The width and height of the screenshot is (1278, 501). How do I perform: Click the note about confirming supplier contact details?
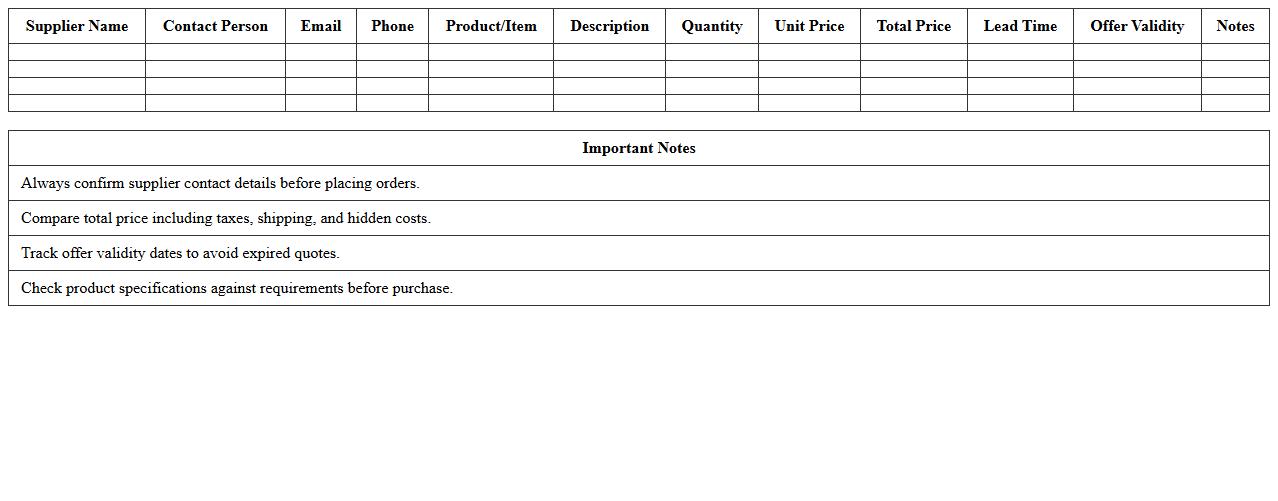point(220,183)
